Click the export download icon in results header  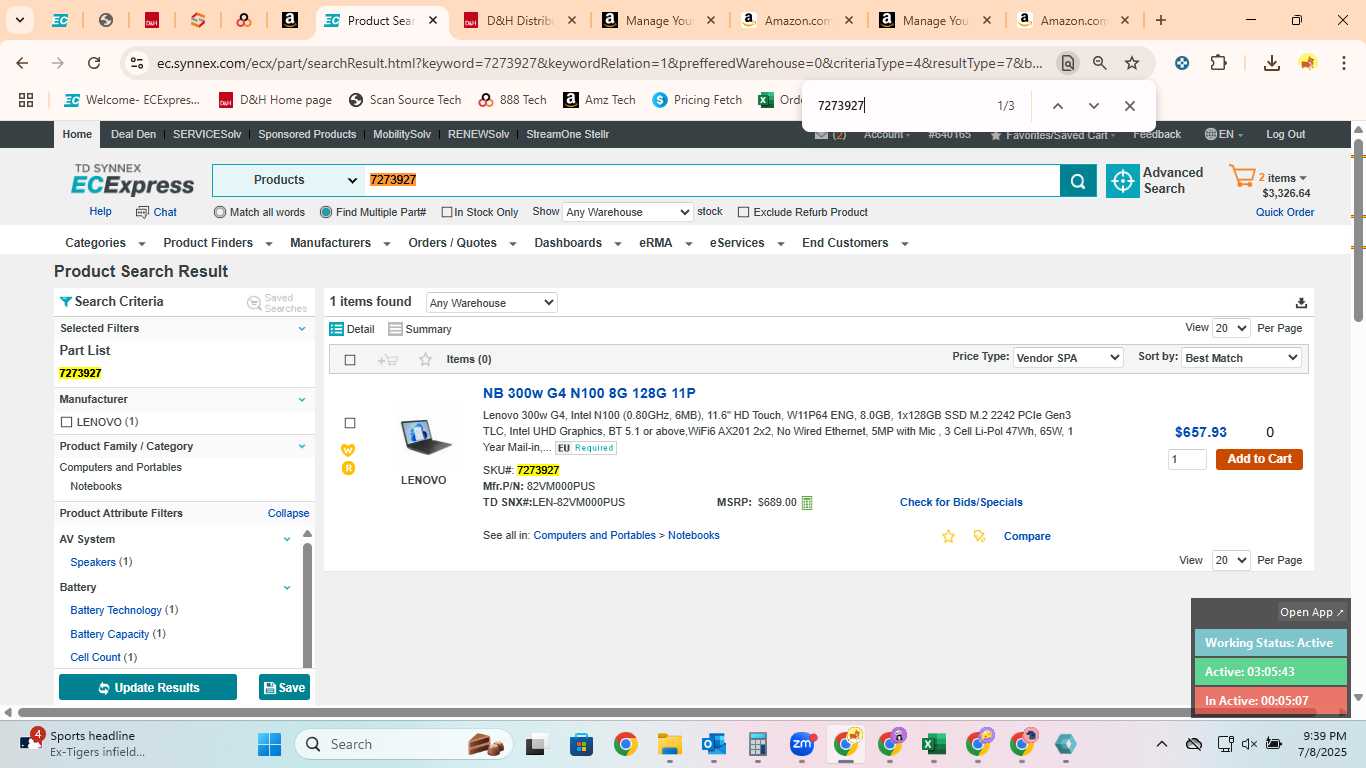point(1301,303)
